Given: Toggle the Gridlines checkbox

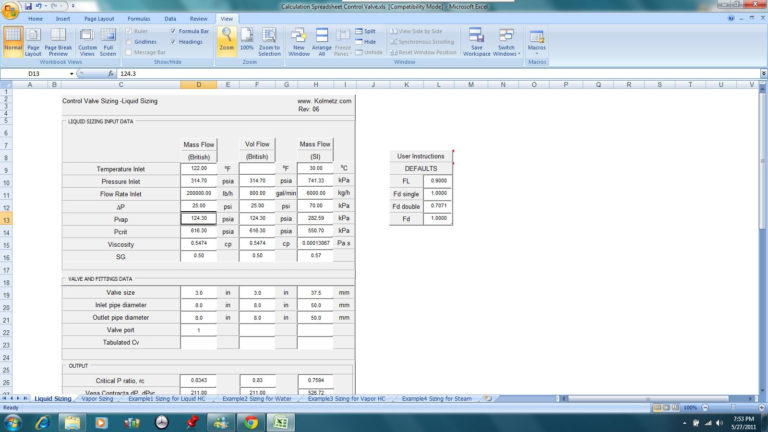Looking at the screenshot, I should pyautogui.click(x=130, y=42).
